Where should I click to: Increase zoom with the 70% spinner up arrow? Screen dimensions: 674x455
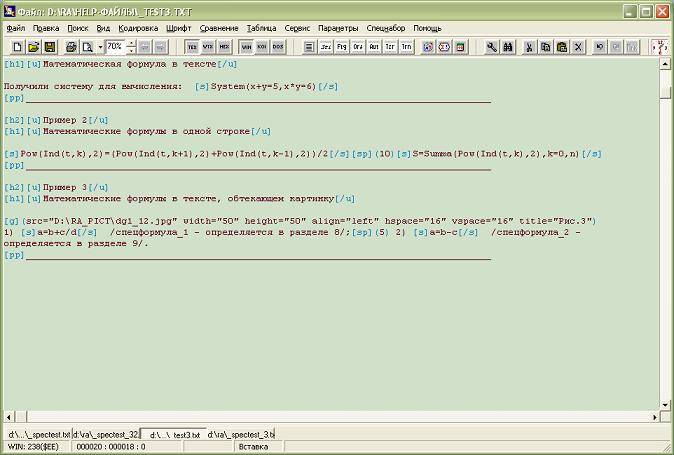tap(131, 44)
